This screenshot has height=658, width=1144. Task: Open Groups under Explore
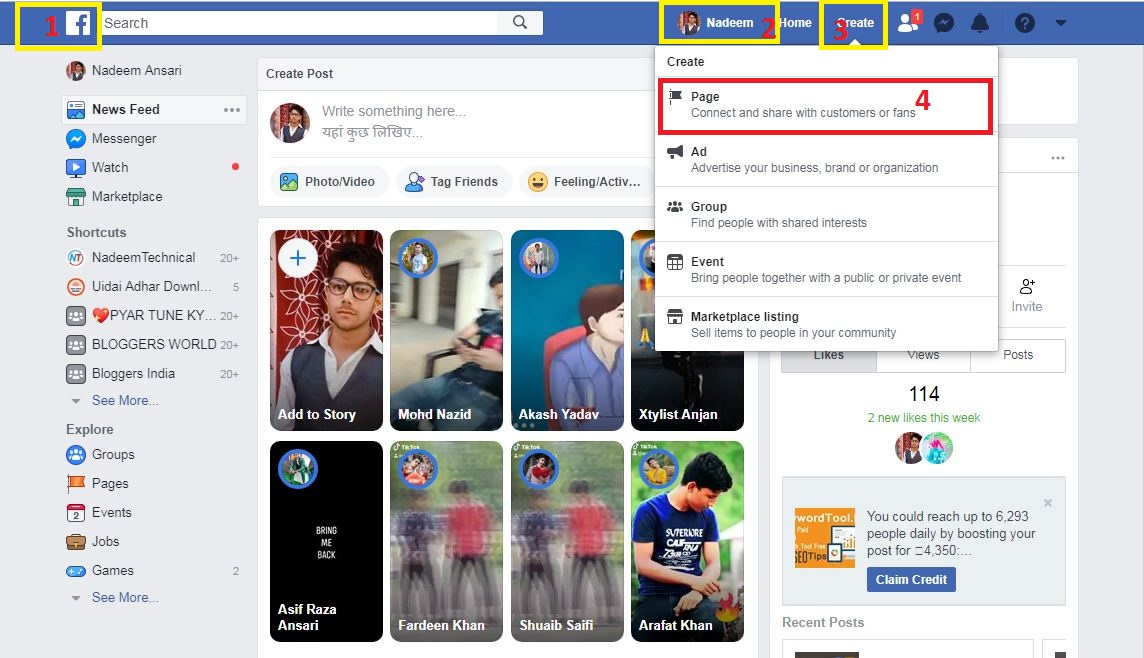pos(101,454)
